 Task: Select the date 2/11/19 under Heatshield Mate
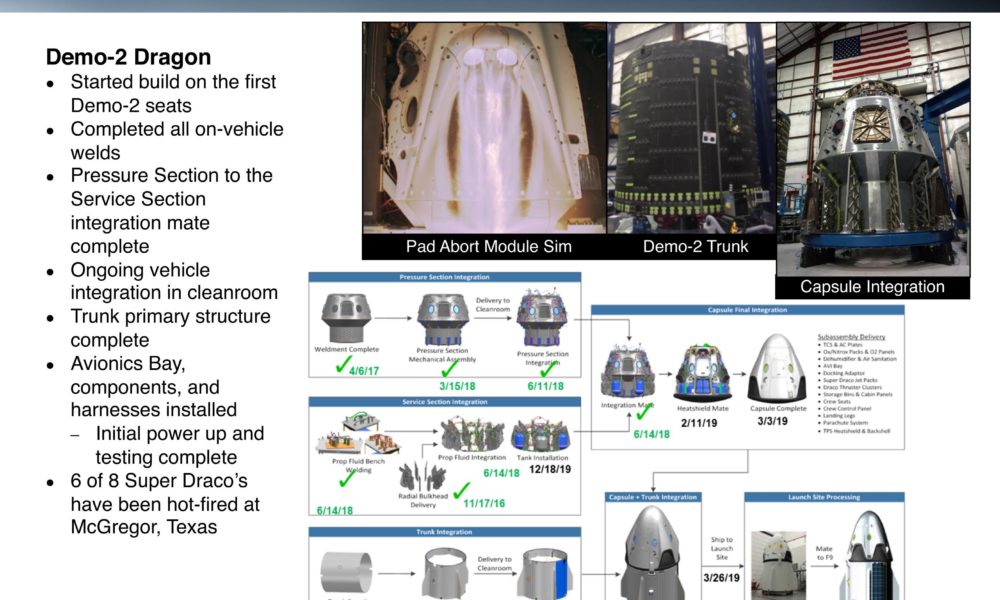[x=699, y=423]
